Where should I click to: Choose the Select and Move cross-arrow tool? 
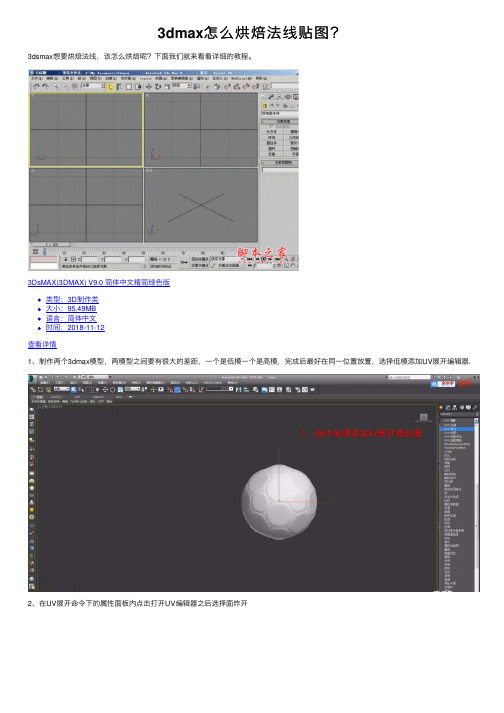coord(149,87)
